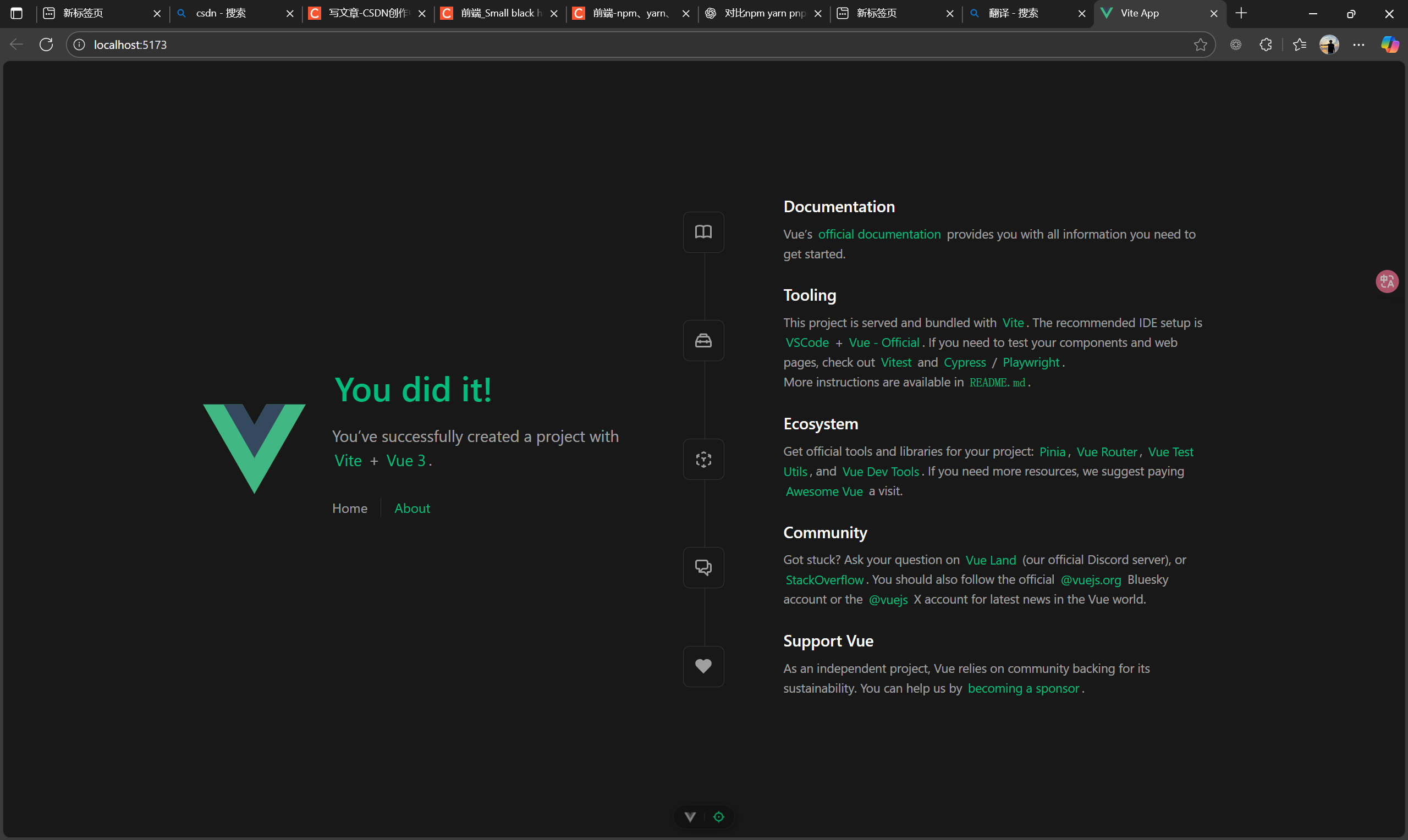This screenshot has width=1408, height=840.
Task: Toggle the component inspector target icon
Action: pyautogui.click(x=718, y=817)
